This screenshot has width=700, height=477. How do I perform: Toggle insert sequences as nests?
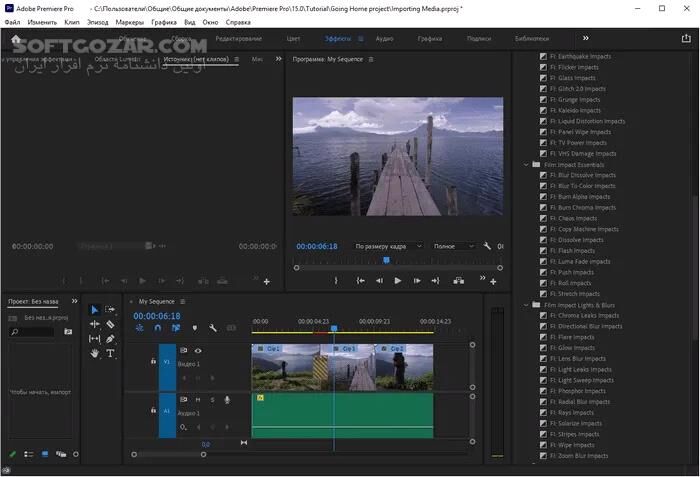coord(140,328)
